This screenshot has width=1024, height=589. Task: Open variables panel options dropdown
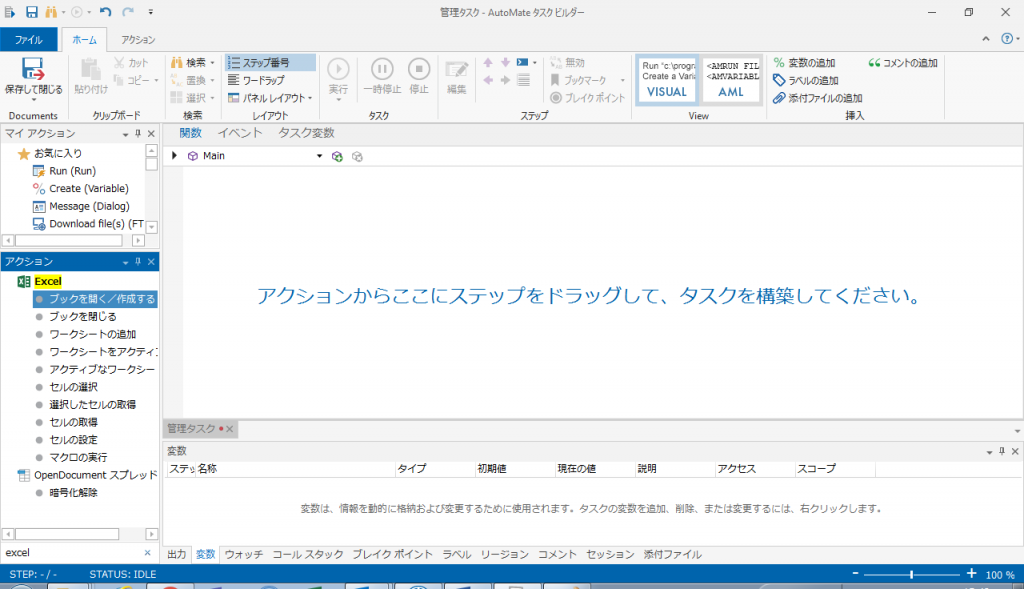pyautogui.click(x=989, y=451)
